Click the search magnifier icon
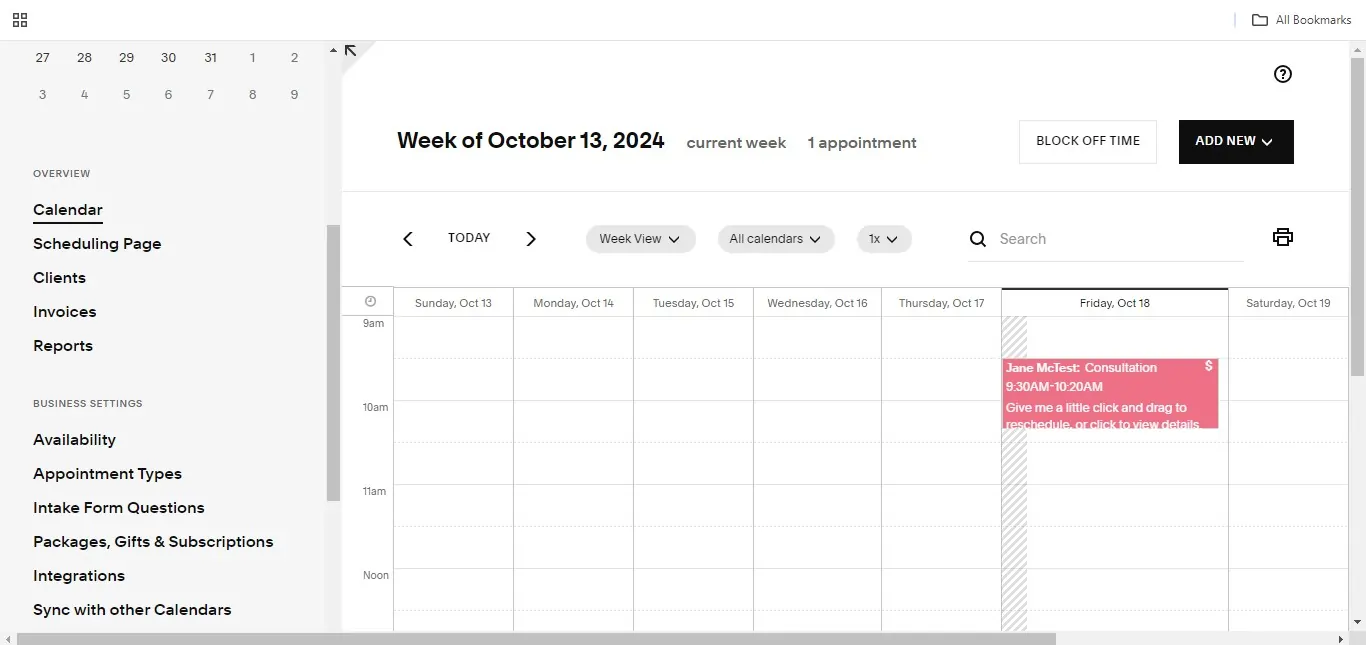This screenshot has width=1366, height=645. 978,239
